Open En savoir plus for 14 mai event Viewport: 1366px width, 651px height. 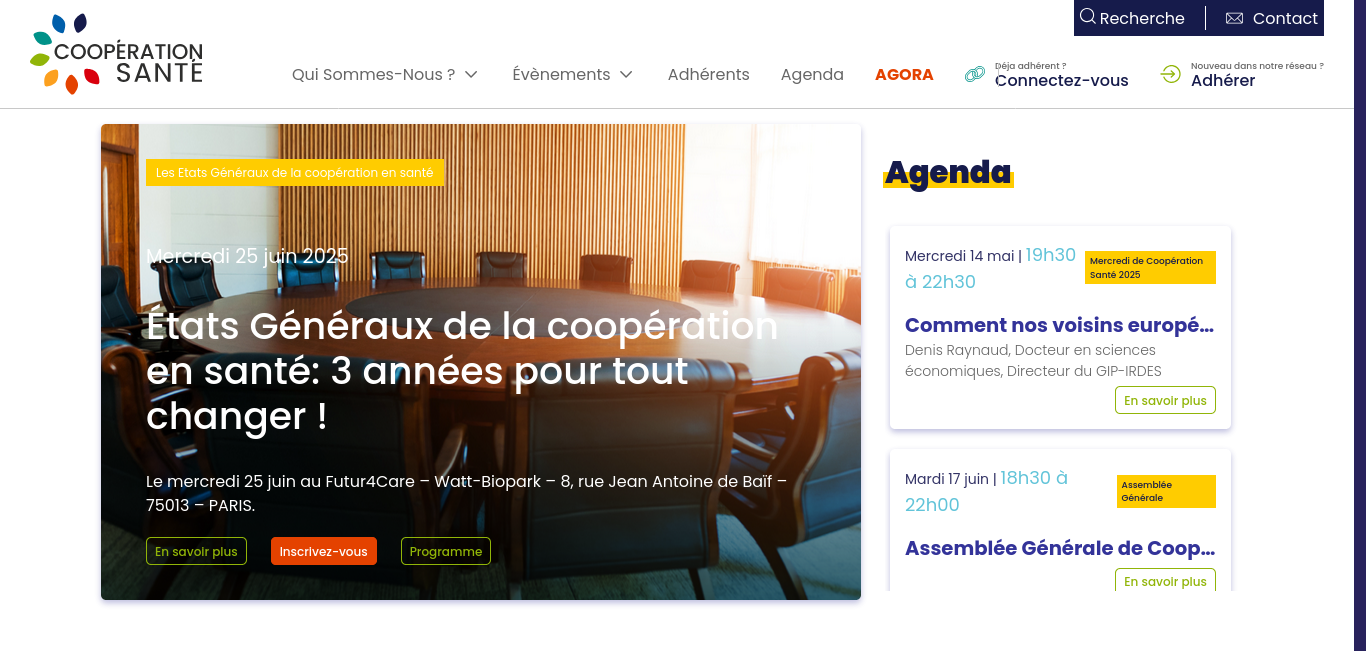pos(1165,400)
